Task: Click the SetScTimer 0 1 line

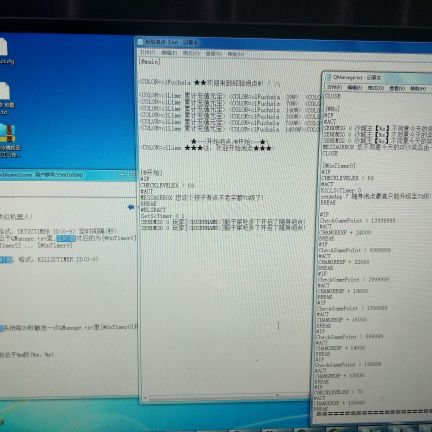Action: (x=162, y=216)
